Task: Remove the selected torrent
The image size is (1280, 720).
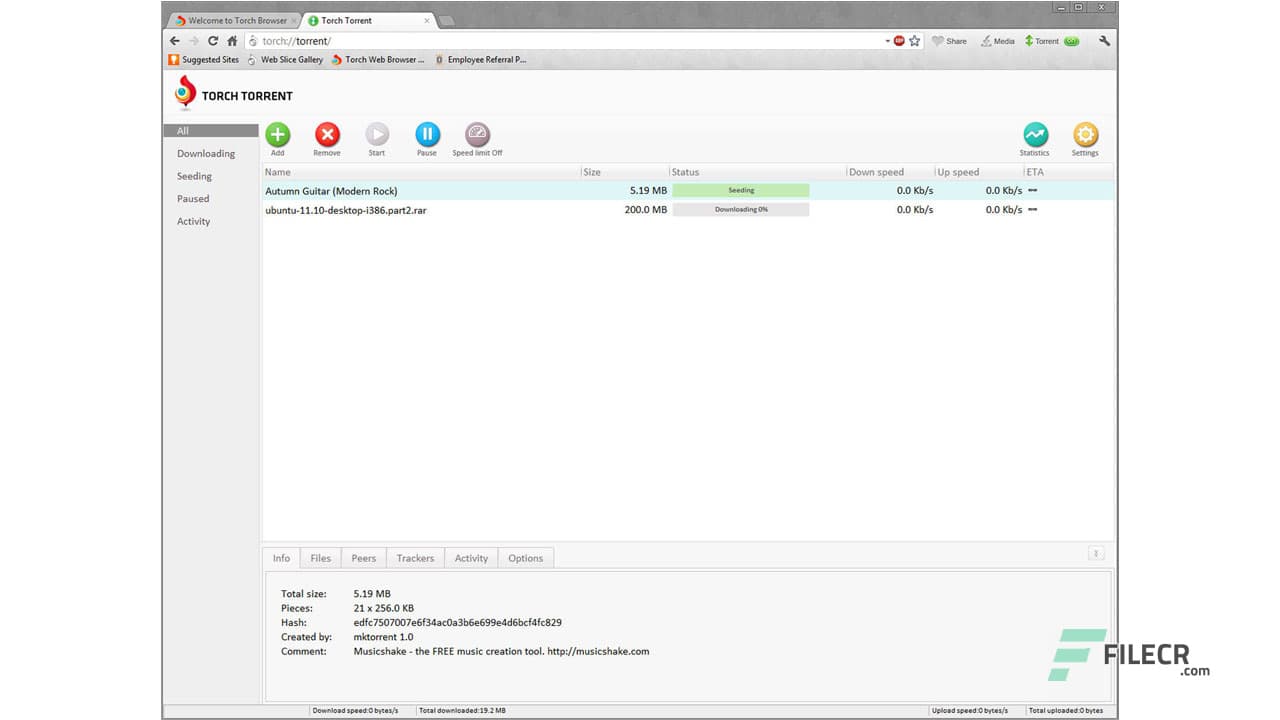Action: [x=327, y=138]
